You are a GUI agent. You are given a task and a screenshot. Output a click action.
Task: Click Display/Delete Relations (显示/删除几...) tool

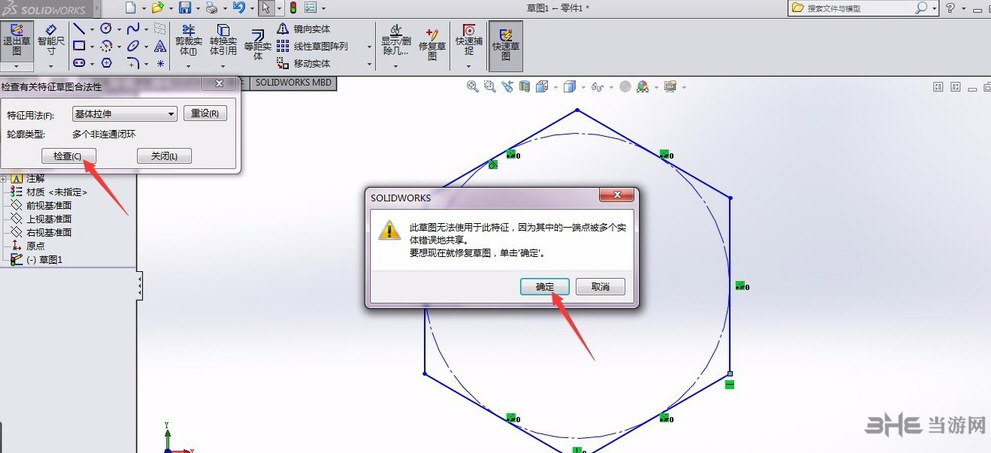tap(396, 40)
